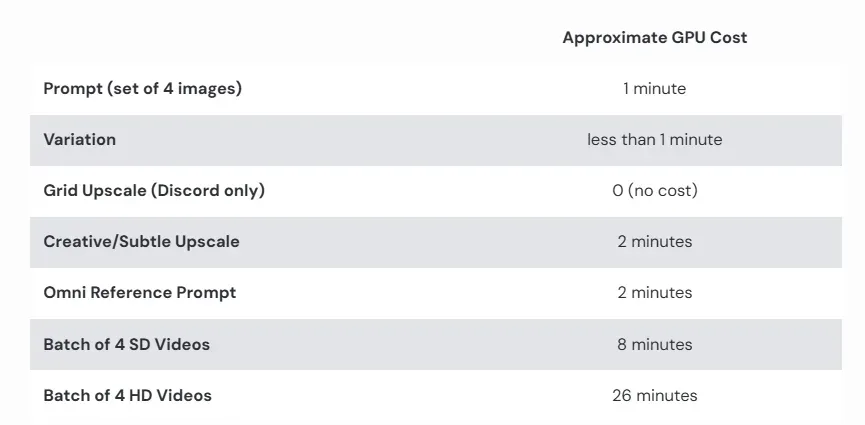
Task: Click the Approximate GPU Cost column header
Action: pyautogui.click(x=654, y=38)
